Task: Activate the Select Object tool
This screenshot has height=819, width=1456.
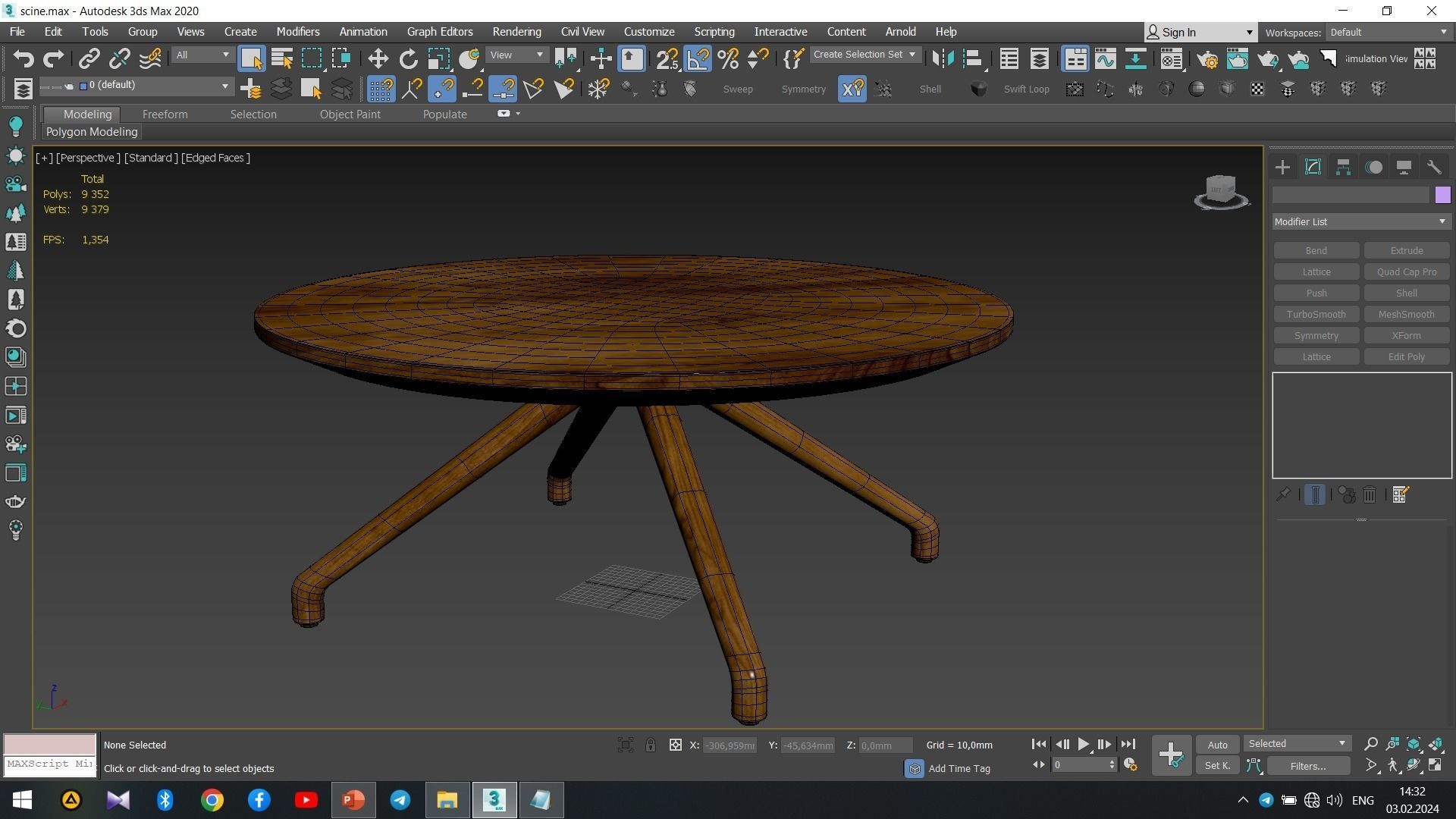Action: tap(251, 58)
